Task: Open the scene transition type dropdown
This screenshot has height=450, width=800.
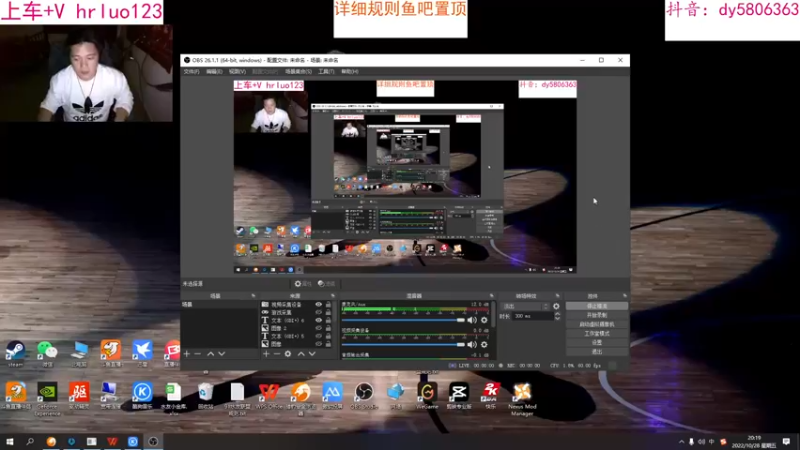Action: point(526,306)
